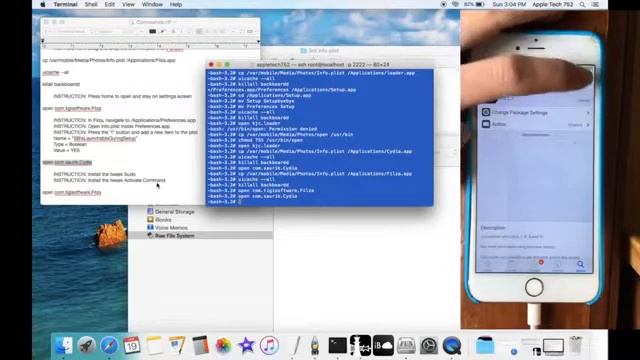This screenshot has width=640, height=360.
Task: Open the blue folder stack in Dock
Action: click(484, 345)
